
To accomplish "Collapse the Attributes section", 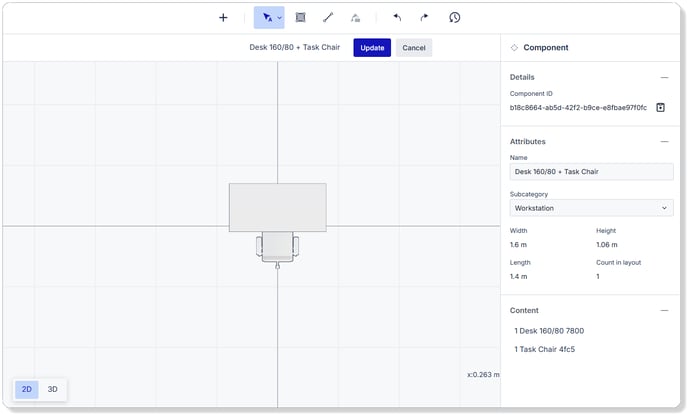I will tap(664, 142).
